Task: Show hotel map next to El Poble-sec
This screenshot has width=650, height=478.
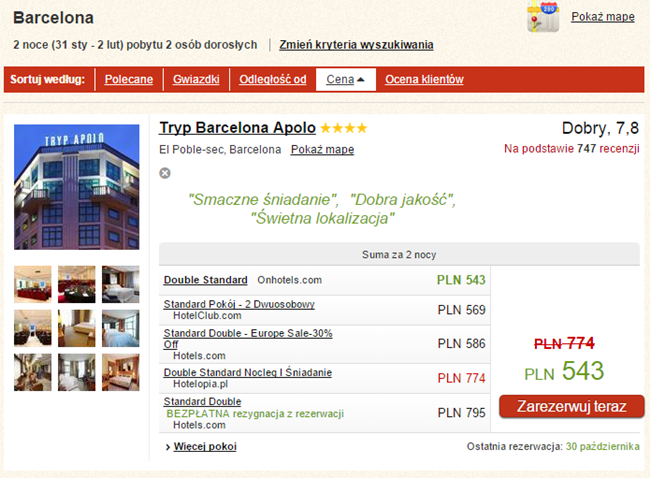Action: pyautogui.click(x=323, y=149)
